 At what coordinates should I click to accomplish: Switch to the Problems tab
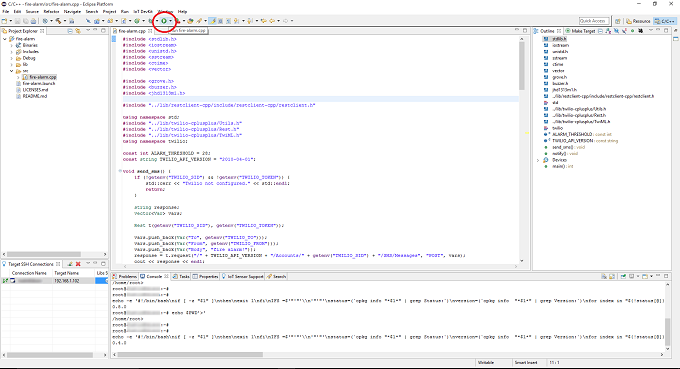click(x=125, y=276)
